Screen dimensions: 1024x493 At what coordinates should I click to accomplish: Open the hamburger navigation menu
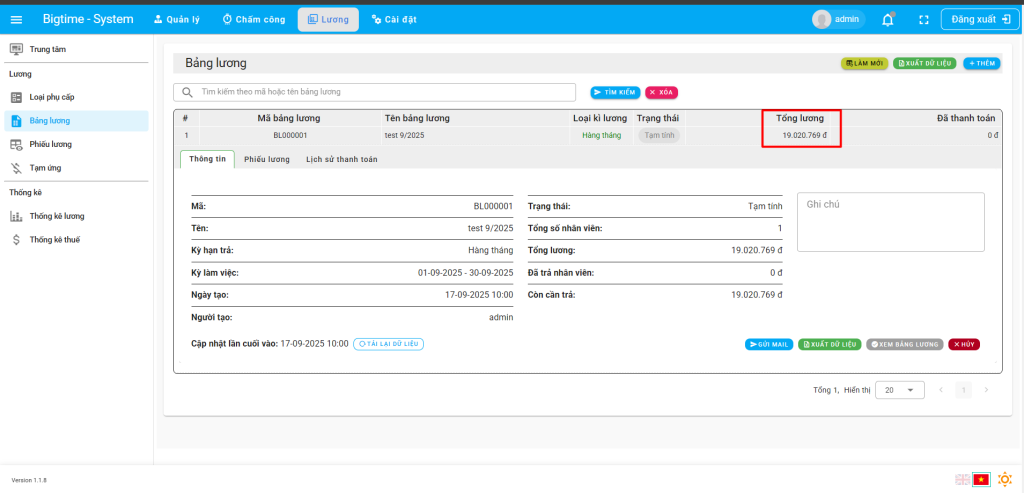(x=16, y=19)
